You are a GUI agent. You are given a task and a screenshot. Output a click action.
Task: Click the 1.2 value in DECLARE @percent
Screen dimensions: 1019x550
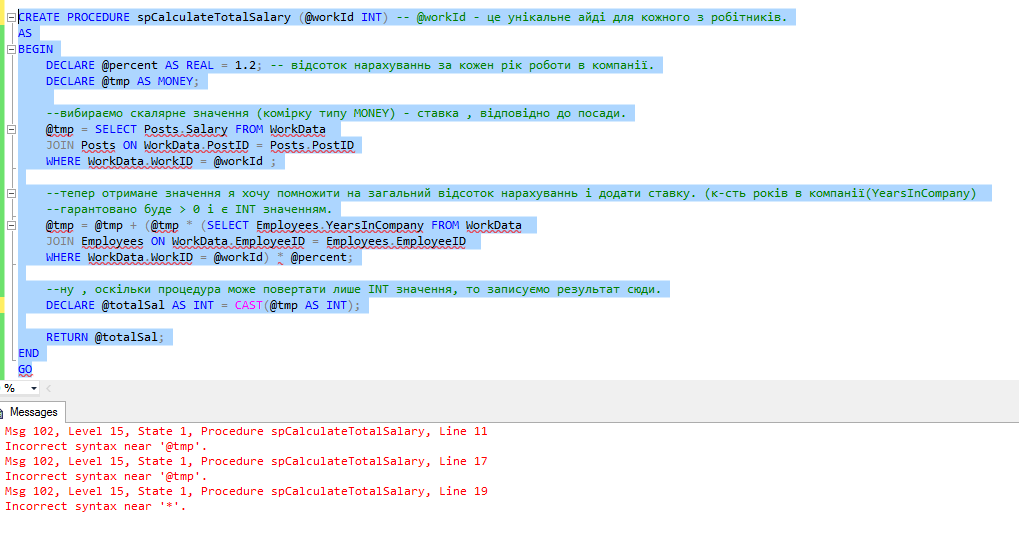(245, 65)
